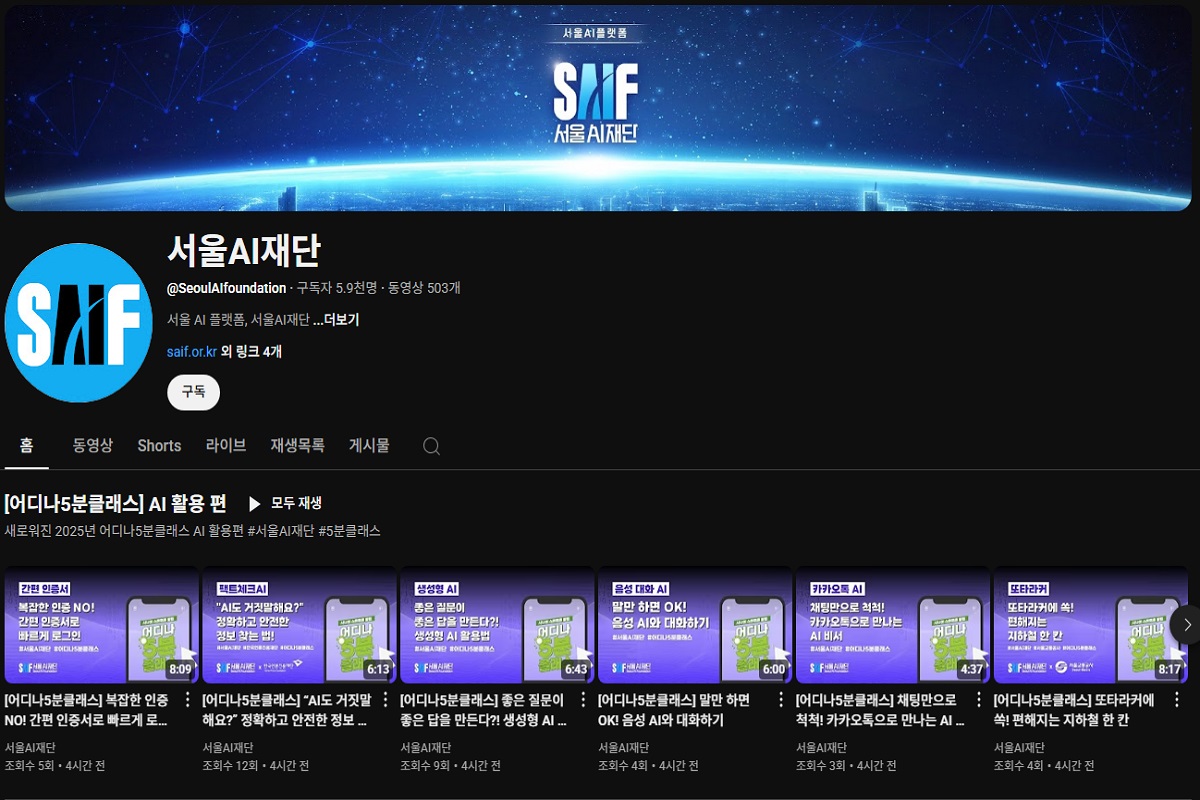
Task: Open the SAIF channel profile avatar
Action: tap(79, 322)
